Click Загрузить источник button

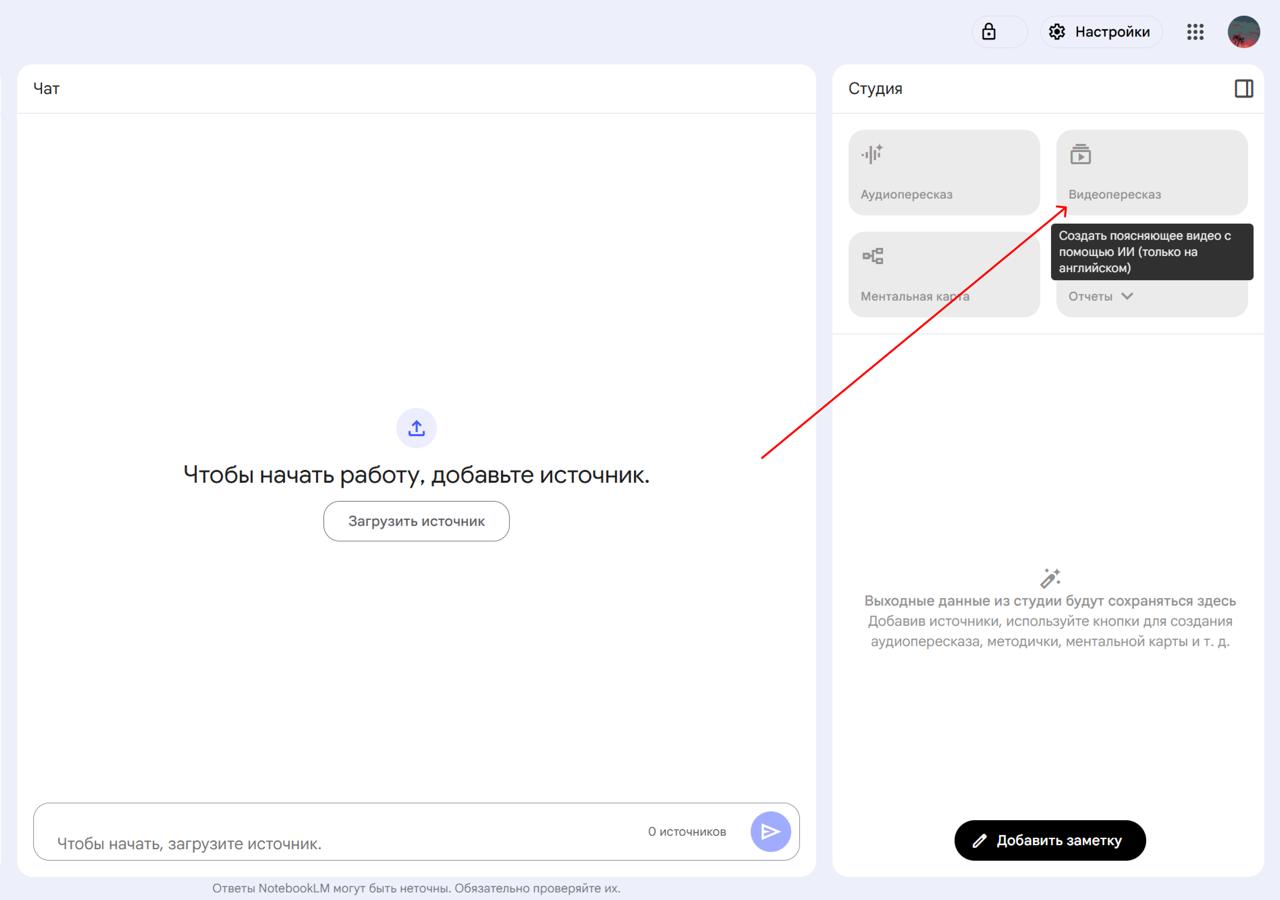tap(416, 521)
